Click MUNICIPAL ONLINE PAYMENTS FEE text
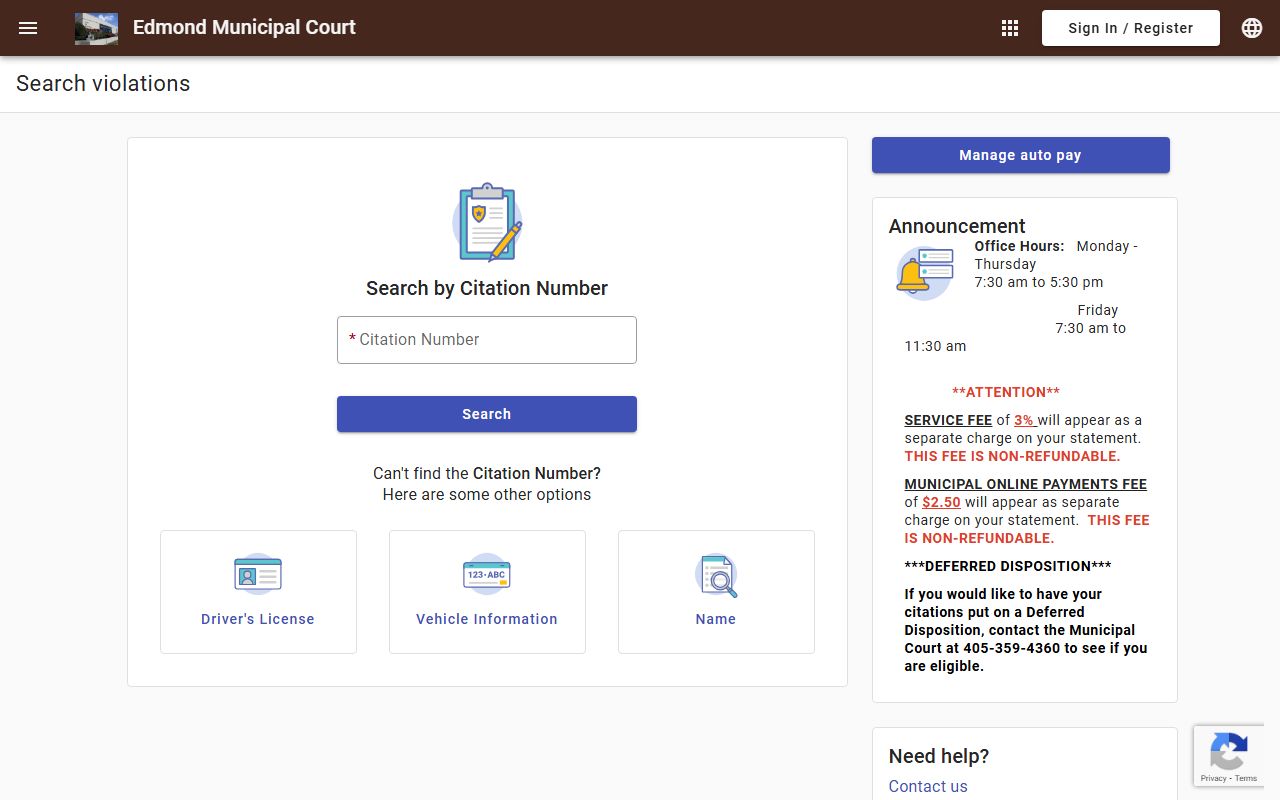Viewport: 1280px width, 800px height. pyautogui.click(x=1026, y=484)
